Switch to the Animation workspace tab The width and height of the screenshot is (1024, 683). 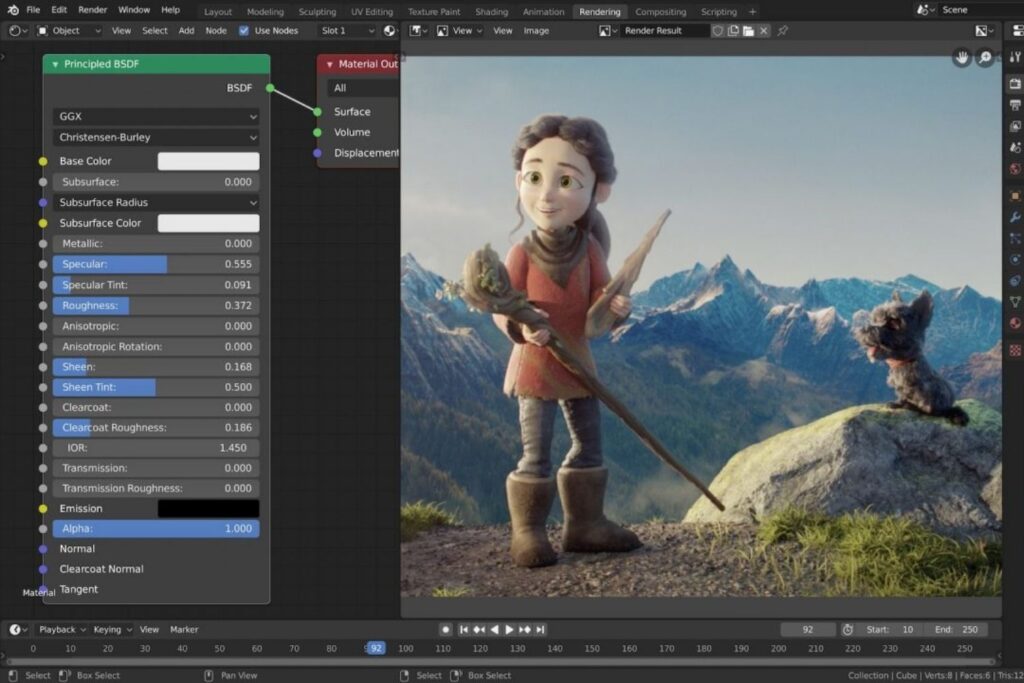pos(543,12)
